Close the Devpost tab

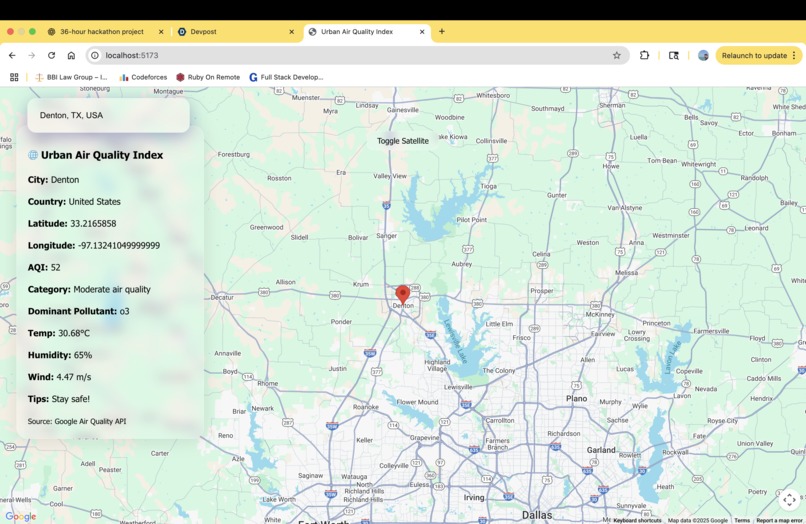pyautogui.click(x=291, y=32)
